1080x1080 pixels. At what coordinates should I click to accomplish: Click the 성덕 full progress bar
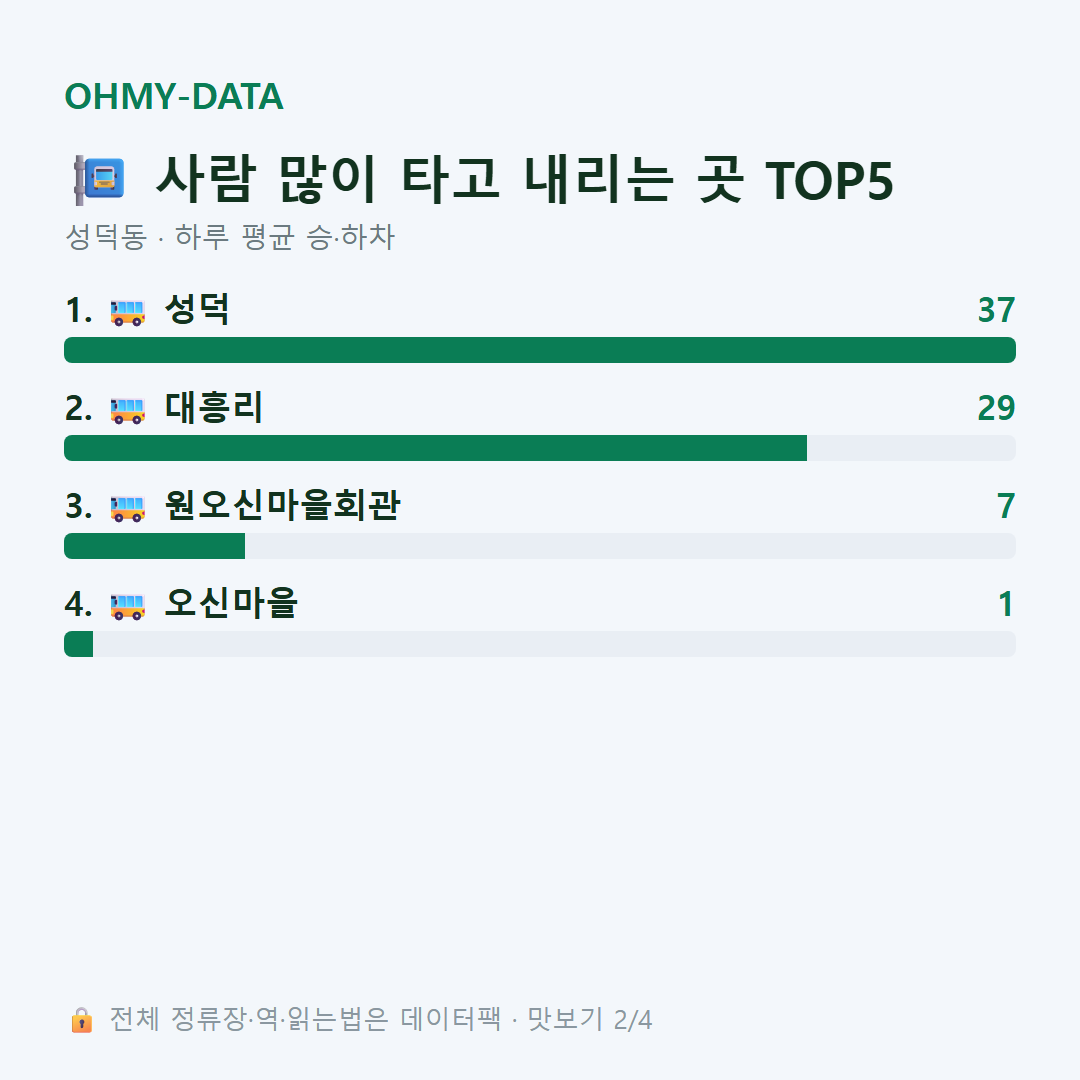coord(540,350)
